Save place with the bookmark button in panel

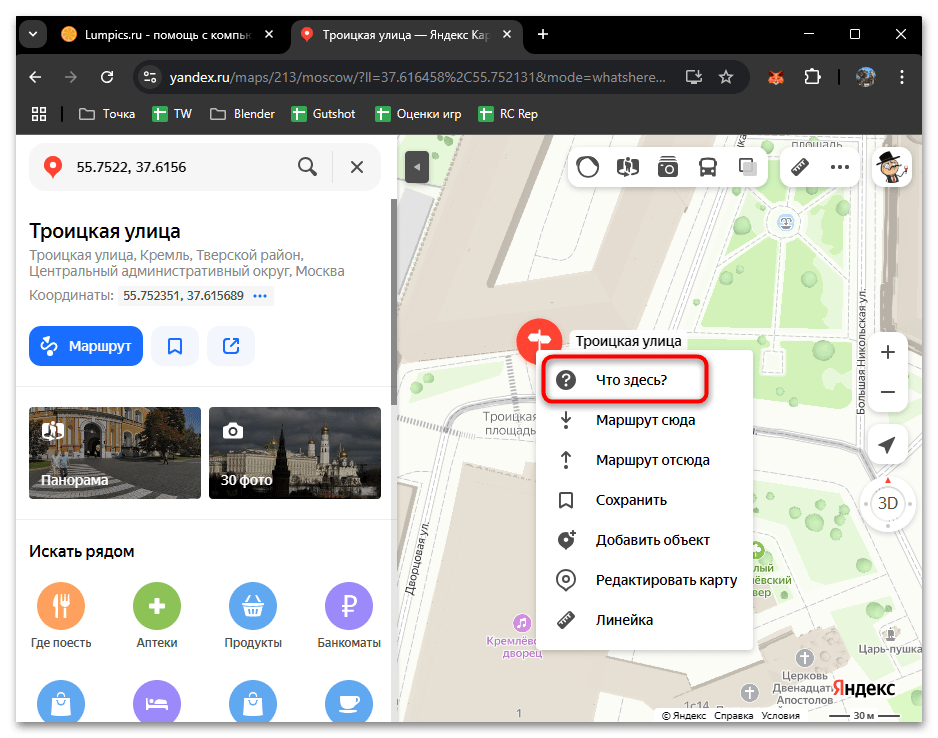click(x=175, y=346)
